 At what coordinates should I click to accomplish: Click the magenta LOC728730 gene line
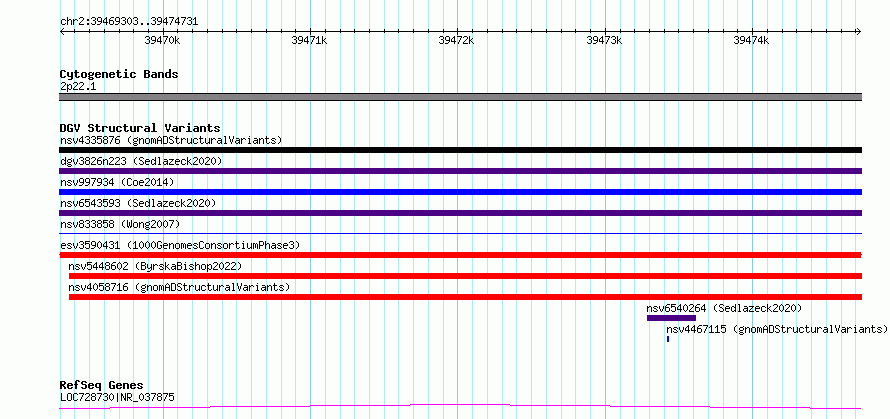(x=460, y=407)
